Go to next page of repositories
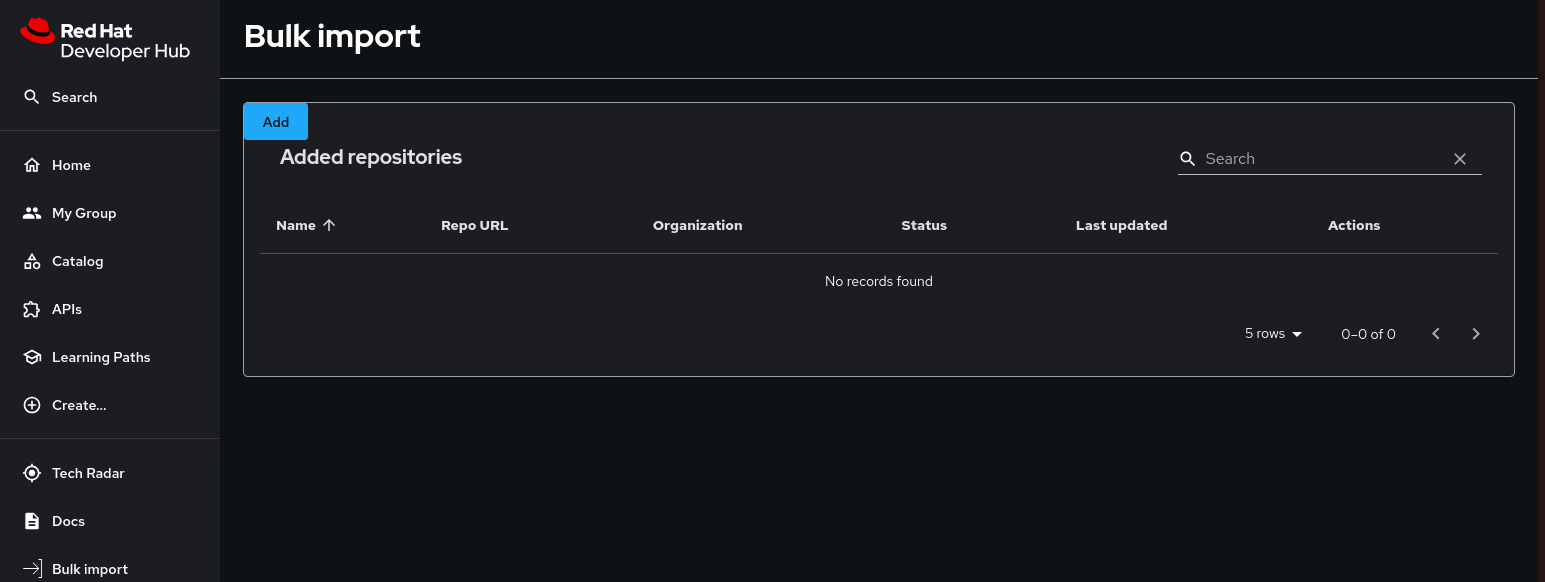Image resolution: width=1545 pixels, height=582 pixels. 1476,334
